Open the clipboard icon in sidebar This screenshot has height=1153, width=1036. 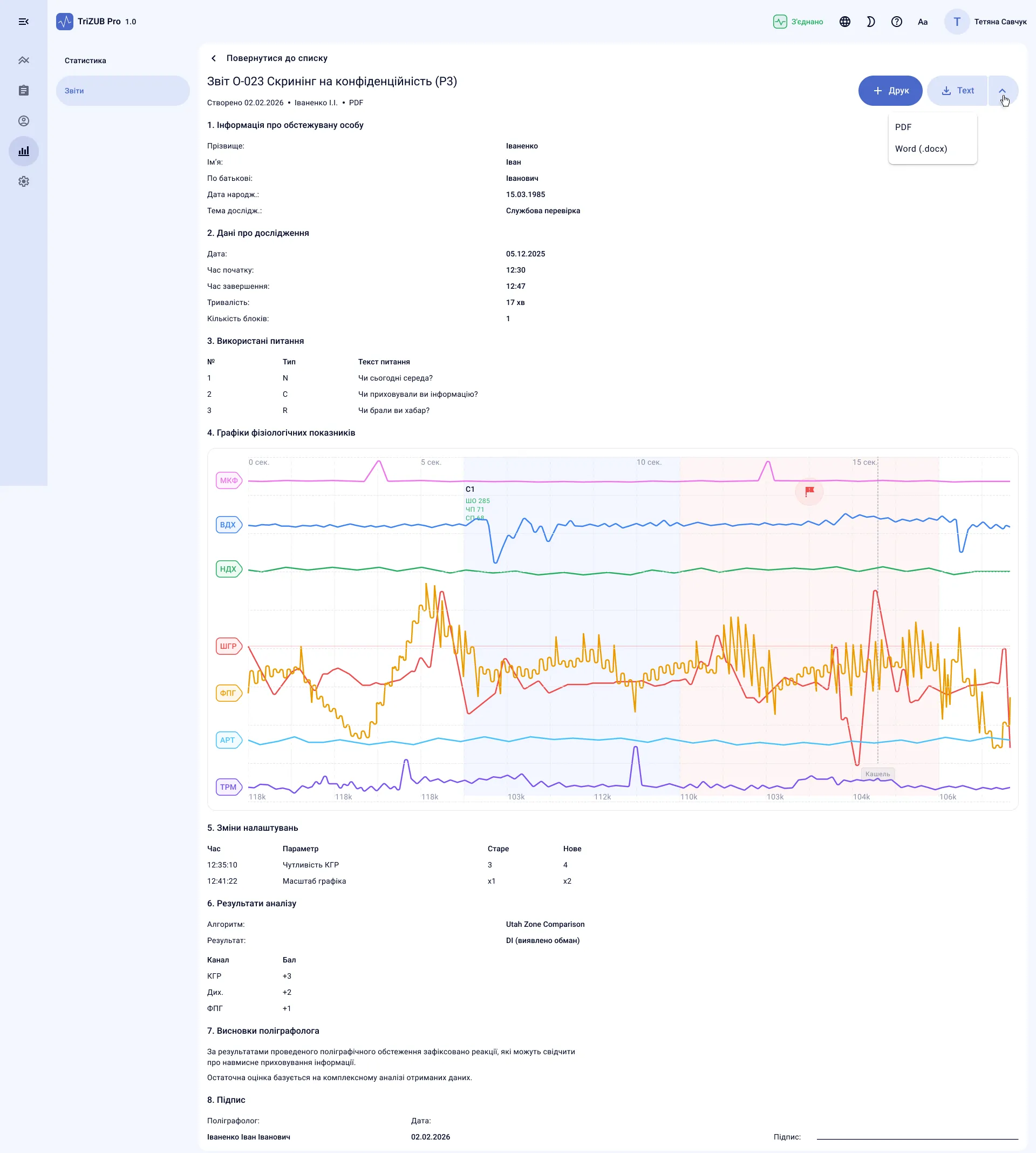click(x=23, y=91)
